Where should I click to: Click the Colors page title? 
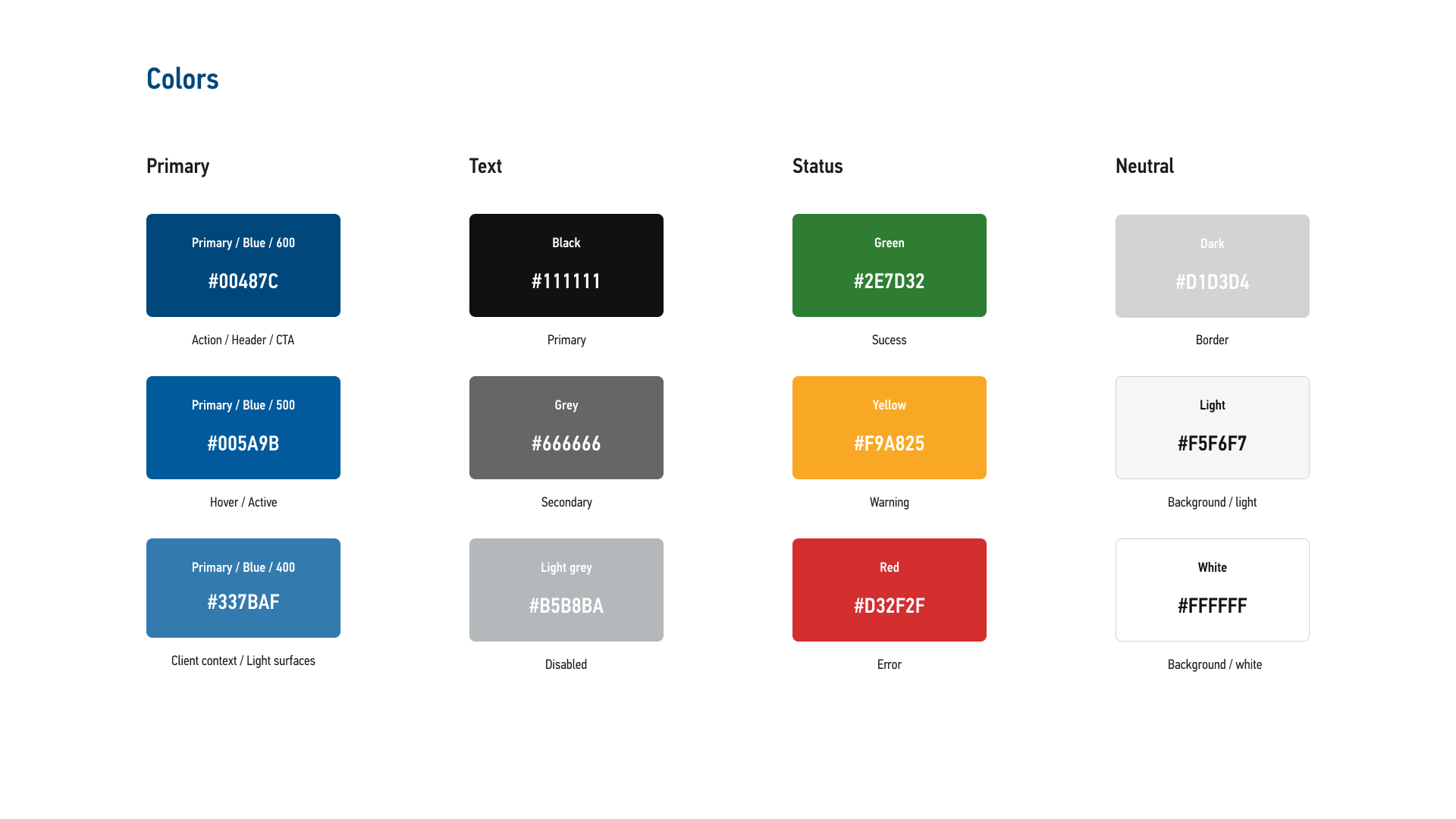182,79
